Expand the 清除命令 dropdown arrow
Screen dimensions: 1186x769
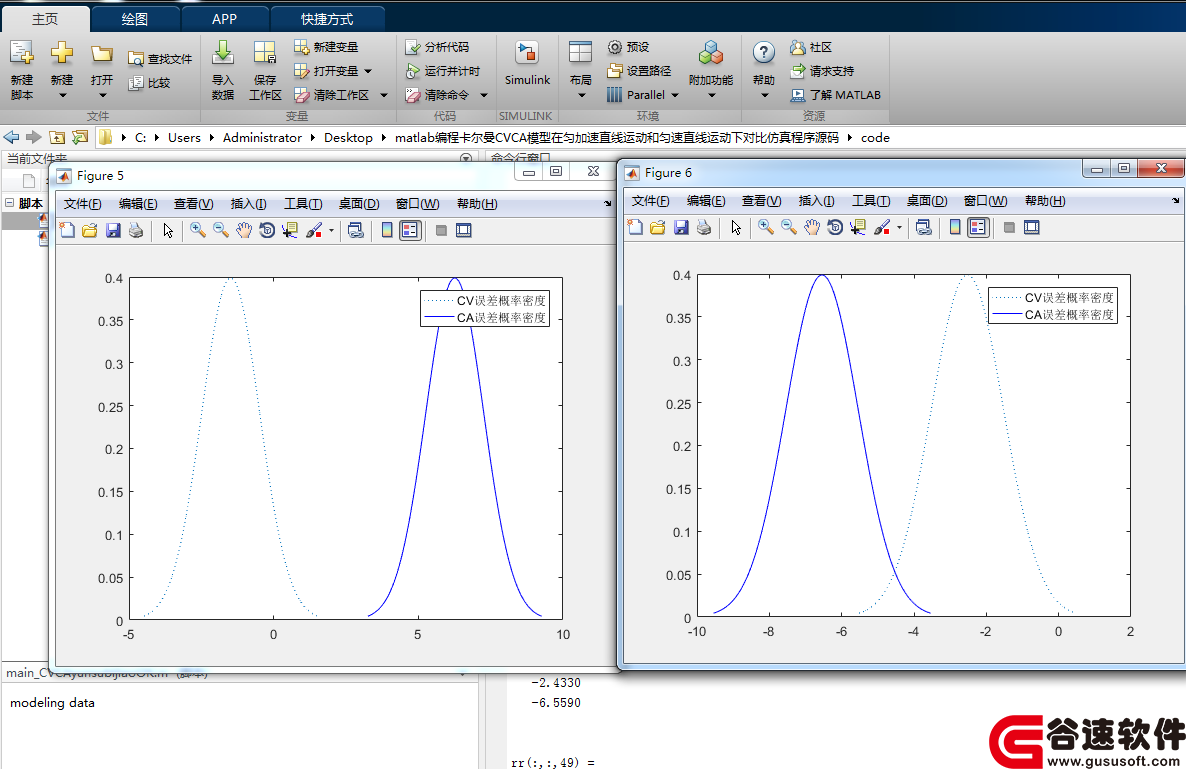coord(484,95)
